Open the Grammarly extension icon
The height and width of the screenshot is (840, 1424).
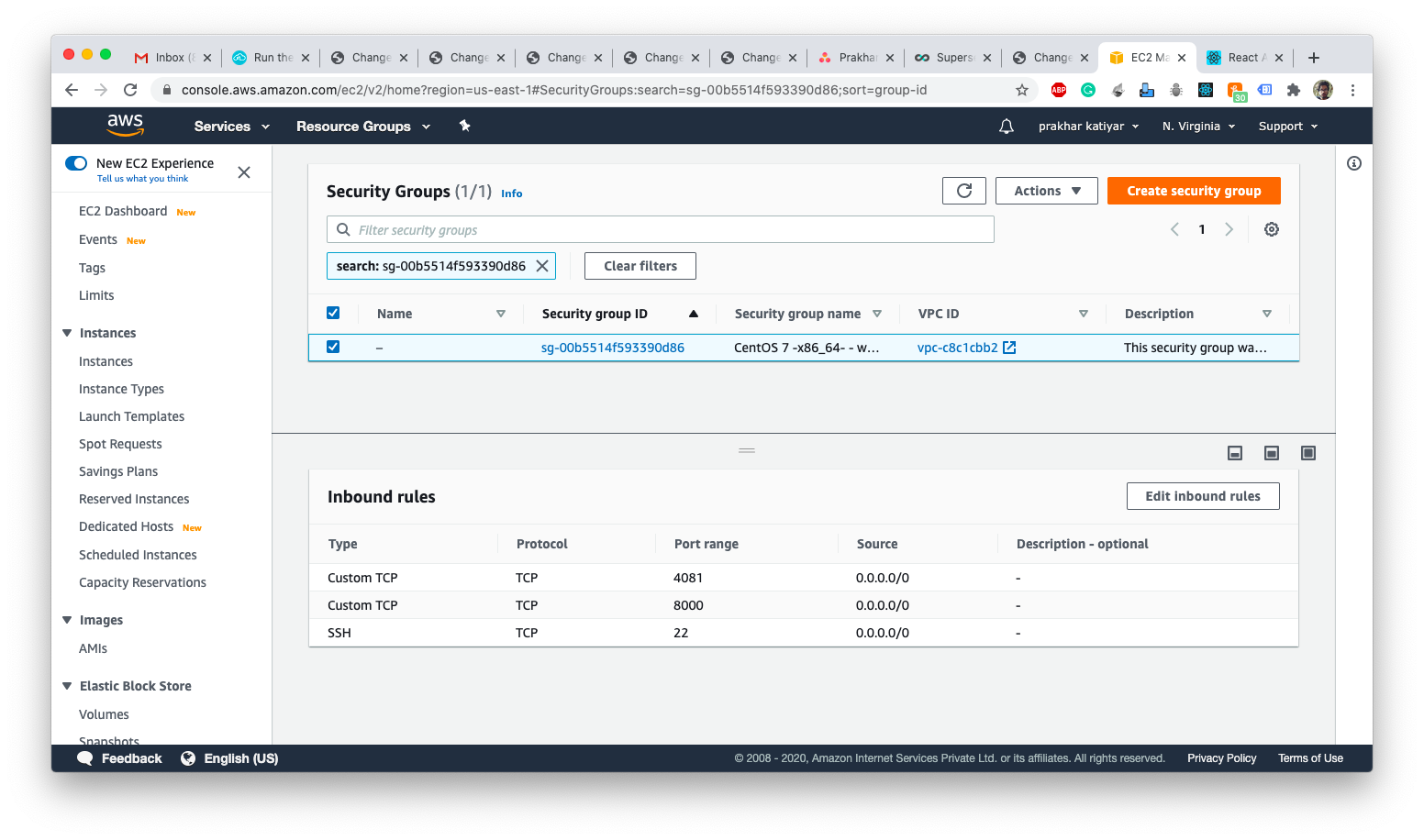coord(1088,90)
